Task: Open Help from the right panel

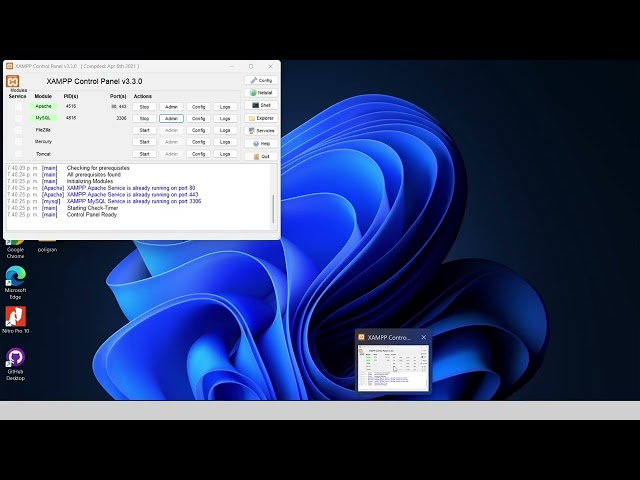Action: [261, 144]
